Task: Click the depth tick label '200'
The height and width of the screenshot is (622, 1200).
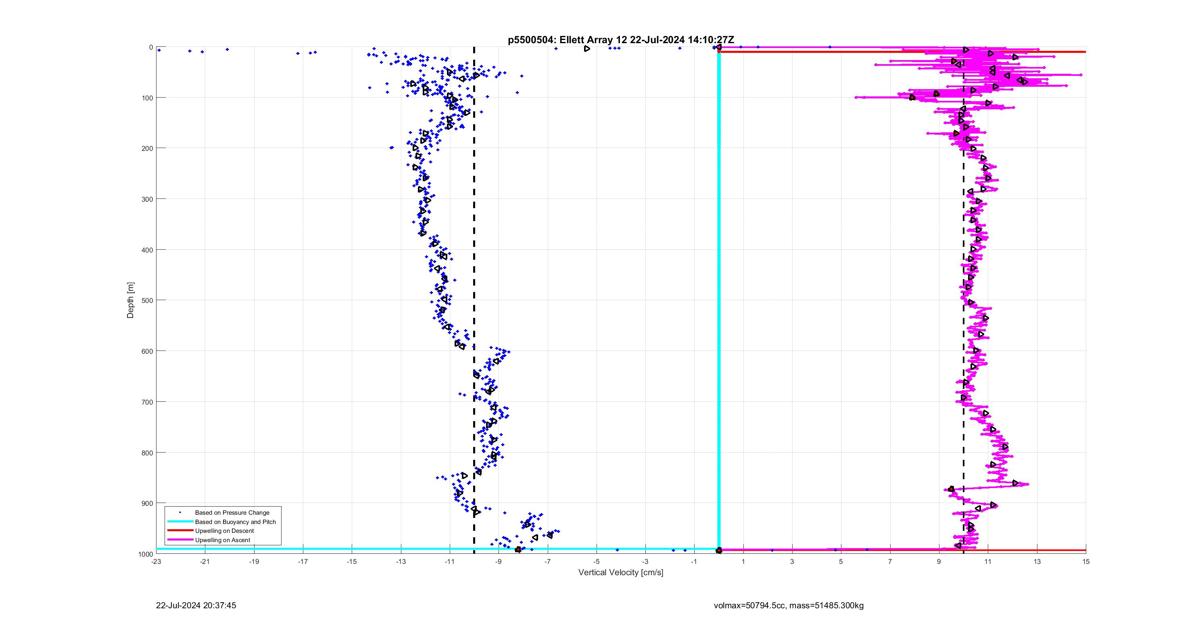Action: click(146, 148)
